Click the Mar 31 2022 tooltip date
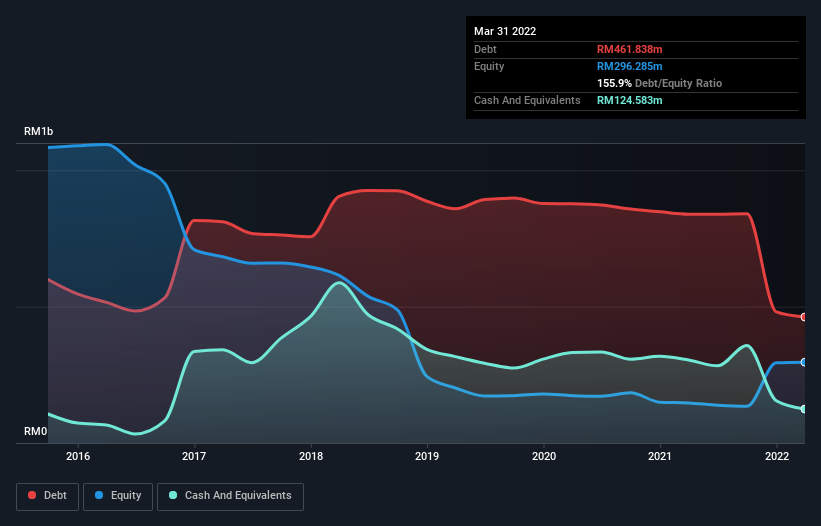821x526 pixels. (x=505, y=31)
